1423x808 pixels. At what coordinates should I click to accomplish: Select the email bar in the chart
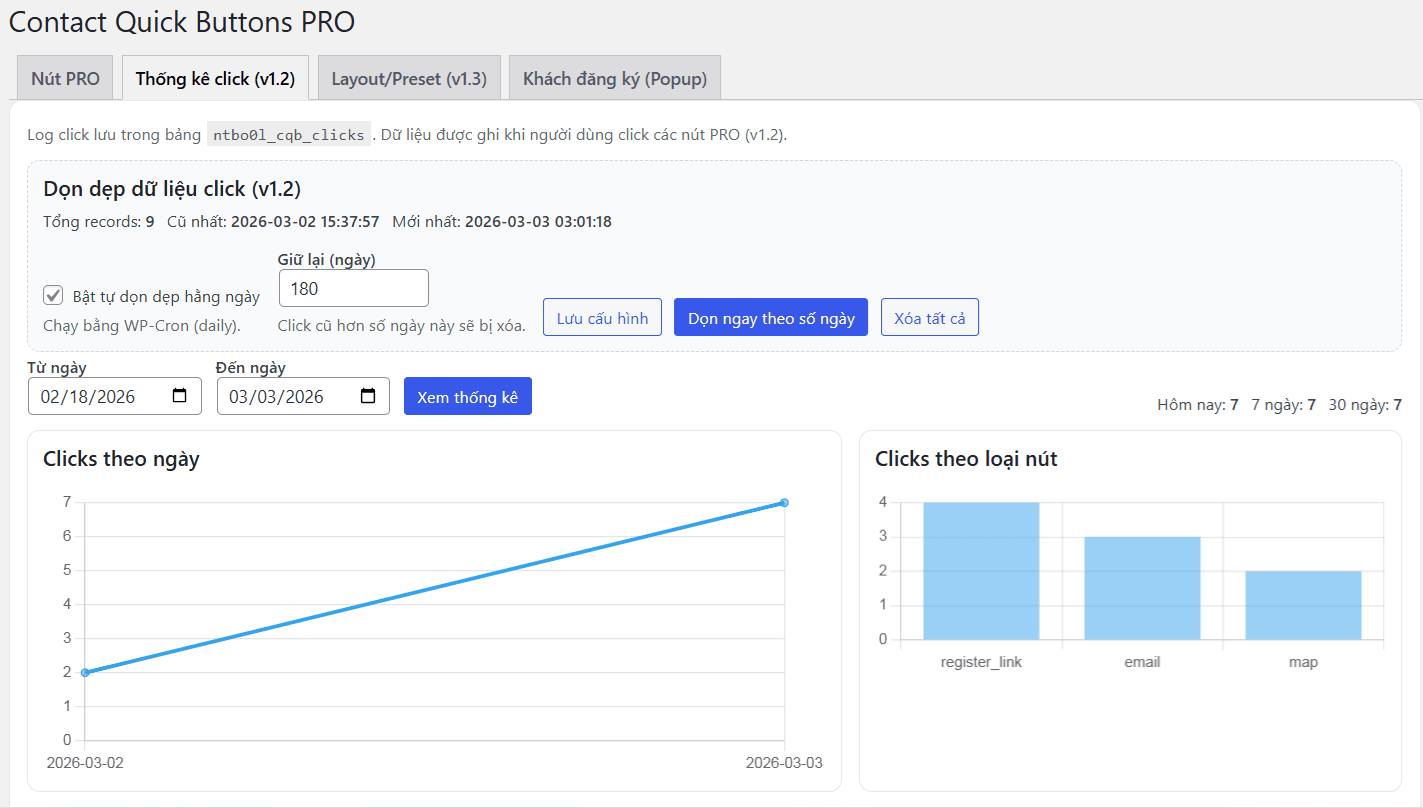(x=1142, y=588)
